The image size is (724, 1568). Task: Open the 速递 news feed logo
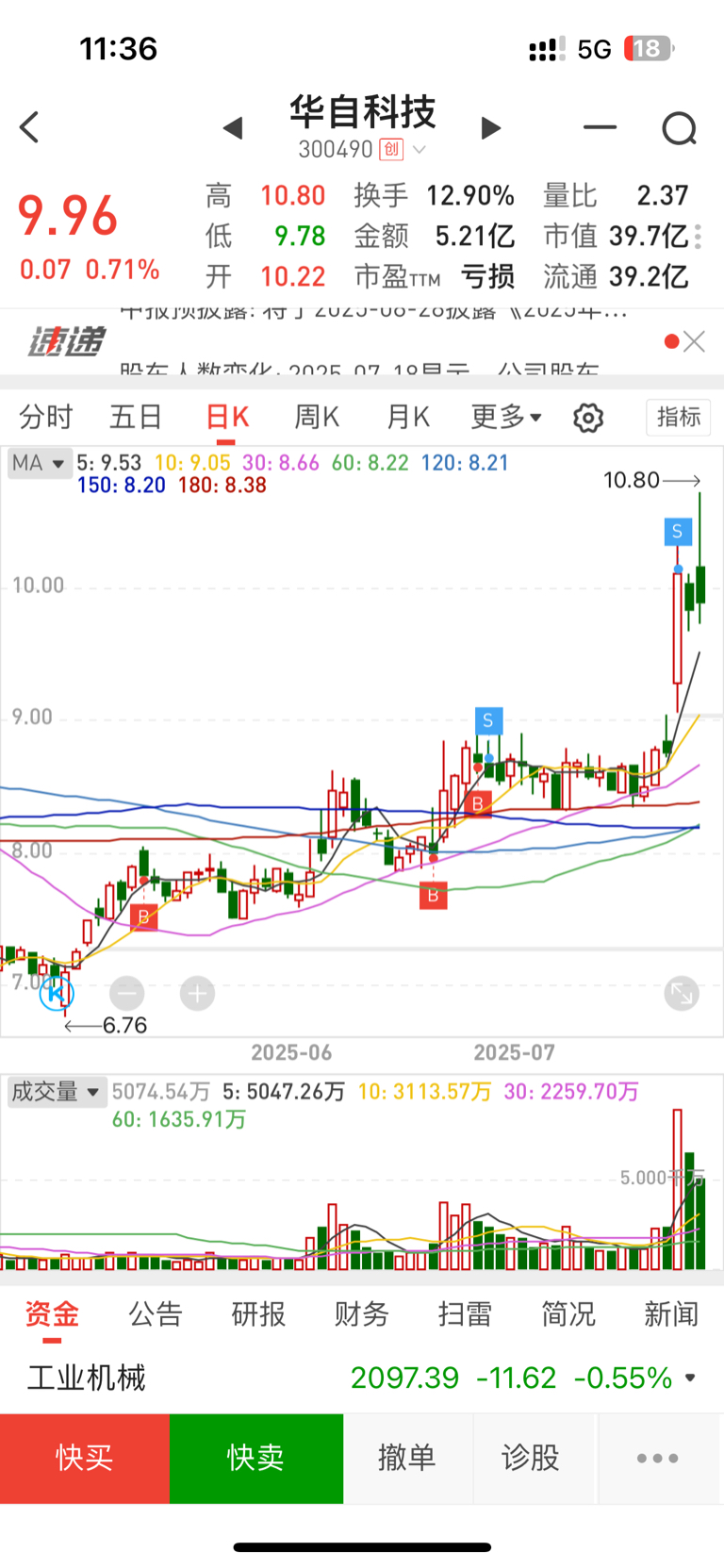coord(66,341)
